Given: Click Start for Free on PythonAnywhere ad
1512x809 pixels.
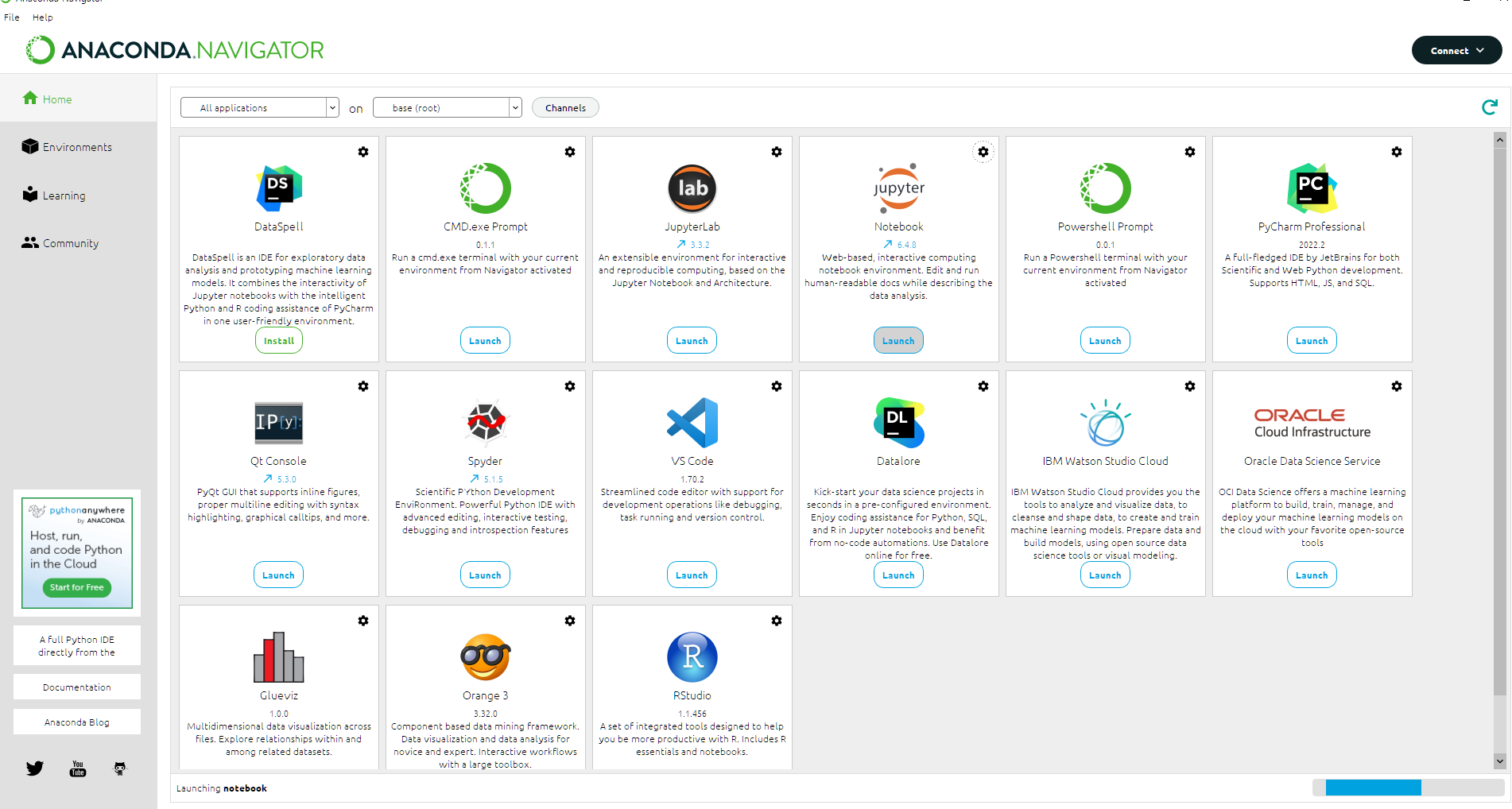Looking at the screenshot, I should click(x=77, y=587).
